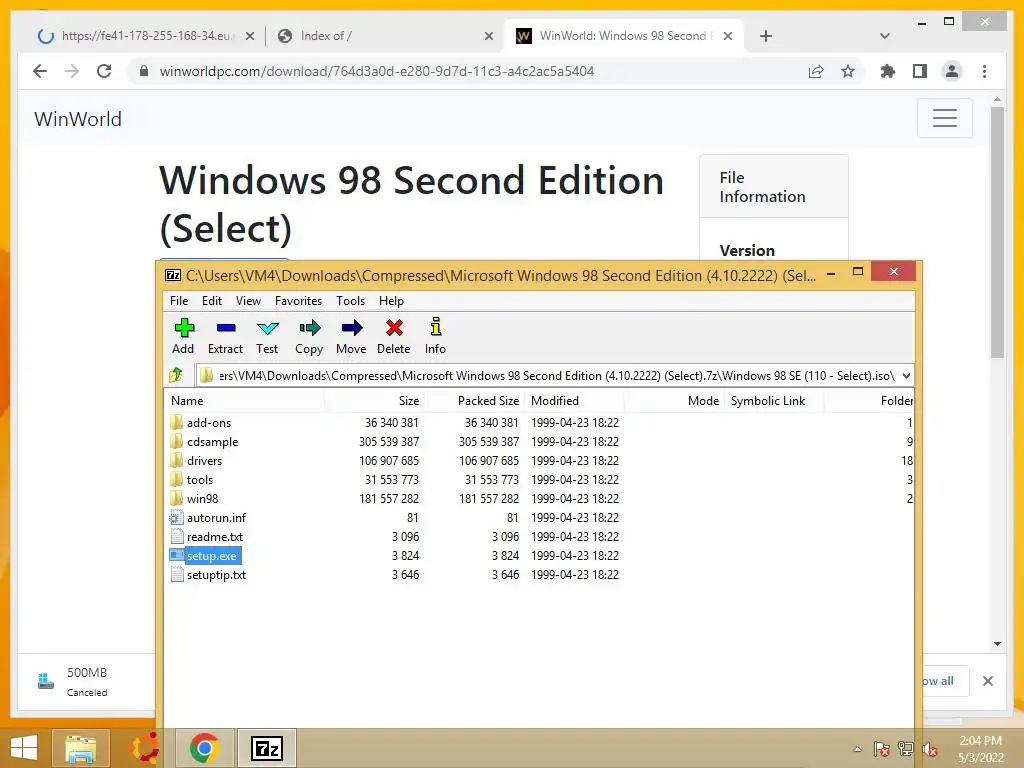Close the Index of / tab
The height and width of the screenshot is (768, 1024).
pos(488,36)
